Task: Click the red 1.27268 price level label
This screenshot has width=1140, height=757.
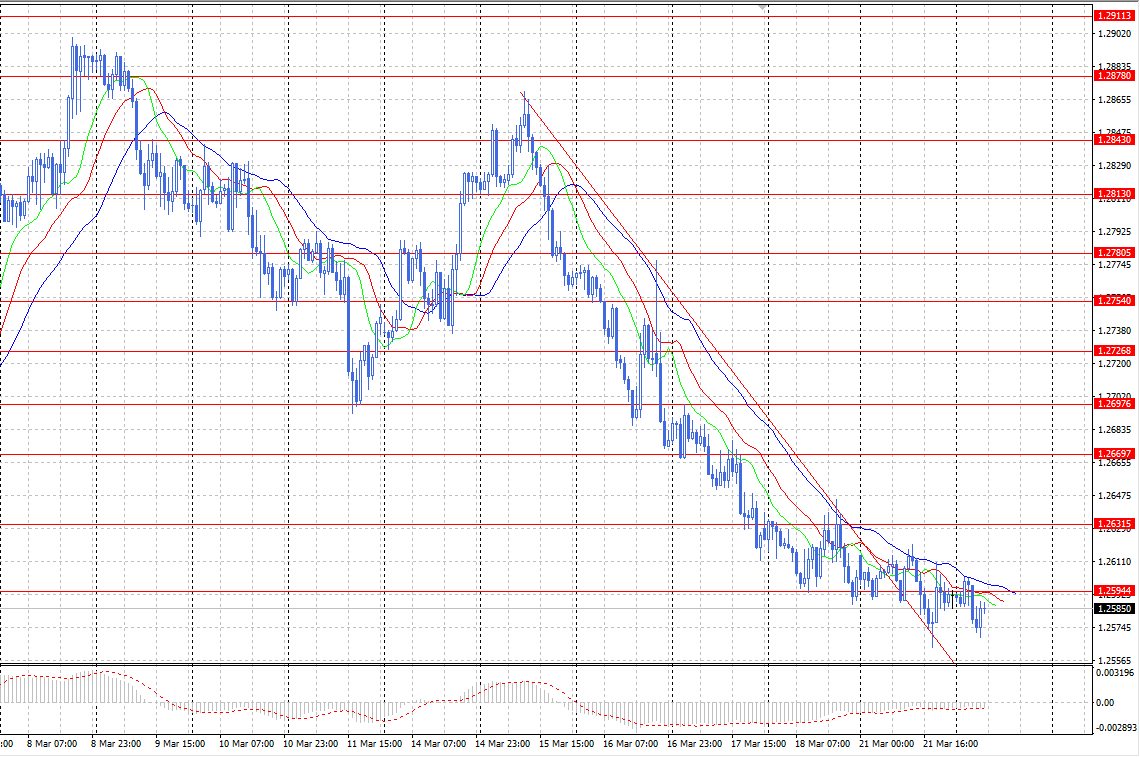Action: click(1114, 351)
